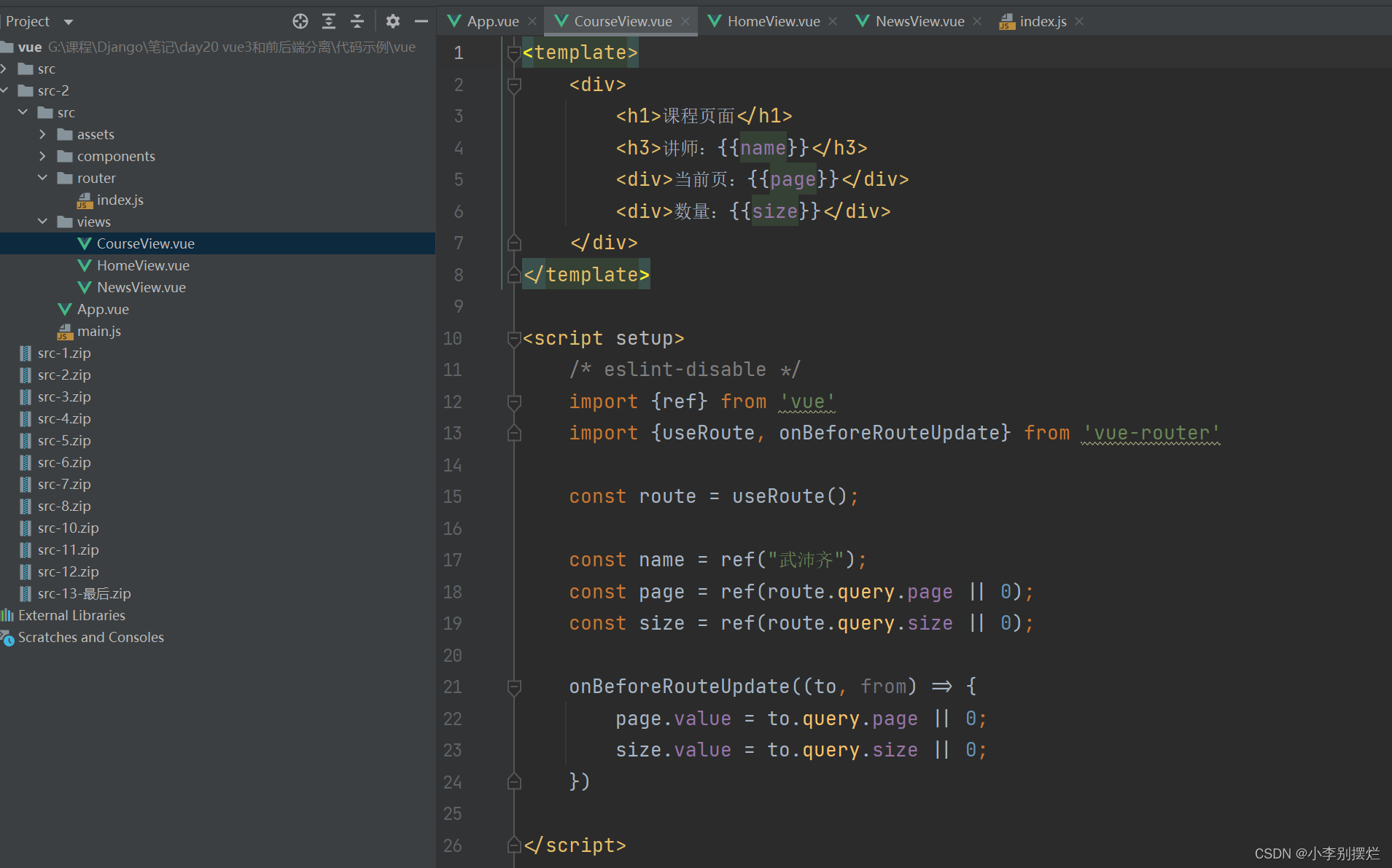Click the eslint-disable comment
The width and height of the screenshot is (1392, 868).
tap(685, 370)
